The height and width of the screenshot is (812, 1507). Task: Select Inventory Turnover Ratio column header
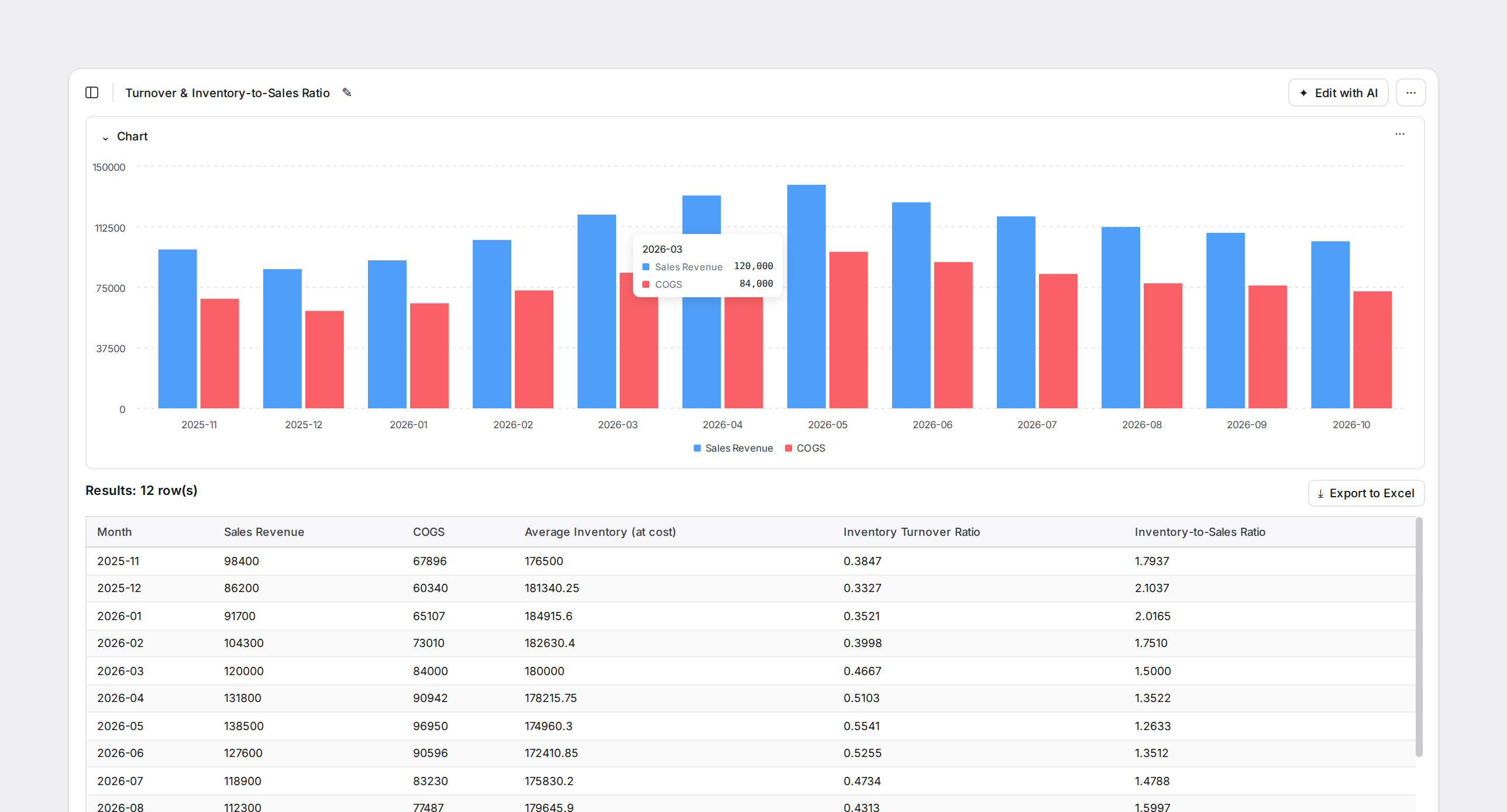coord(911,532)
